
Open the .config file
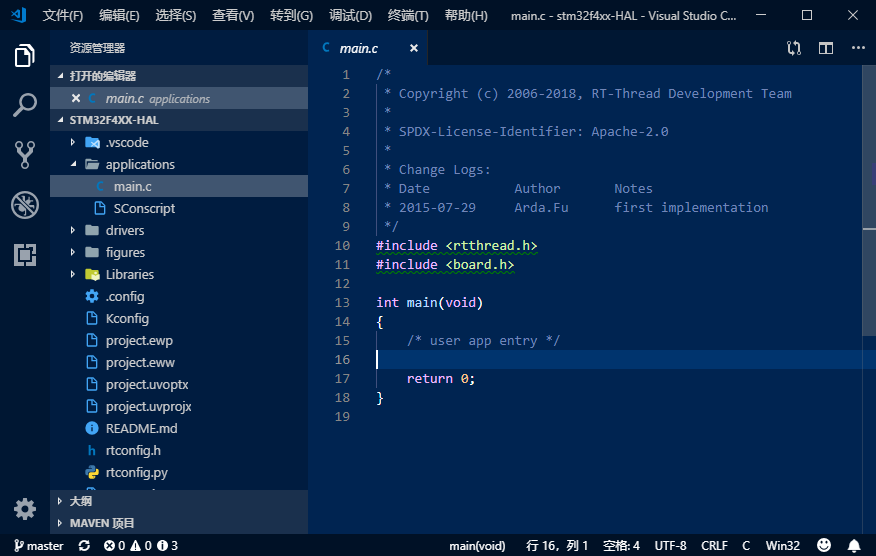click(x=179, y=296)
